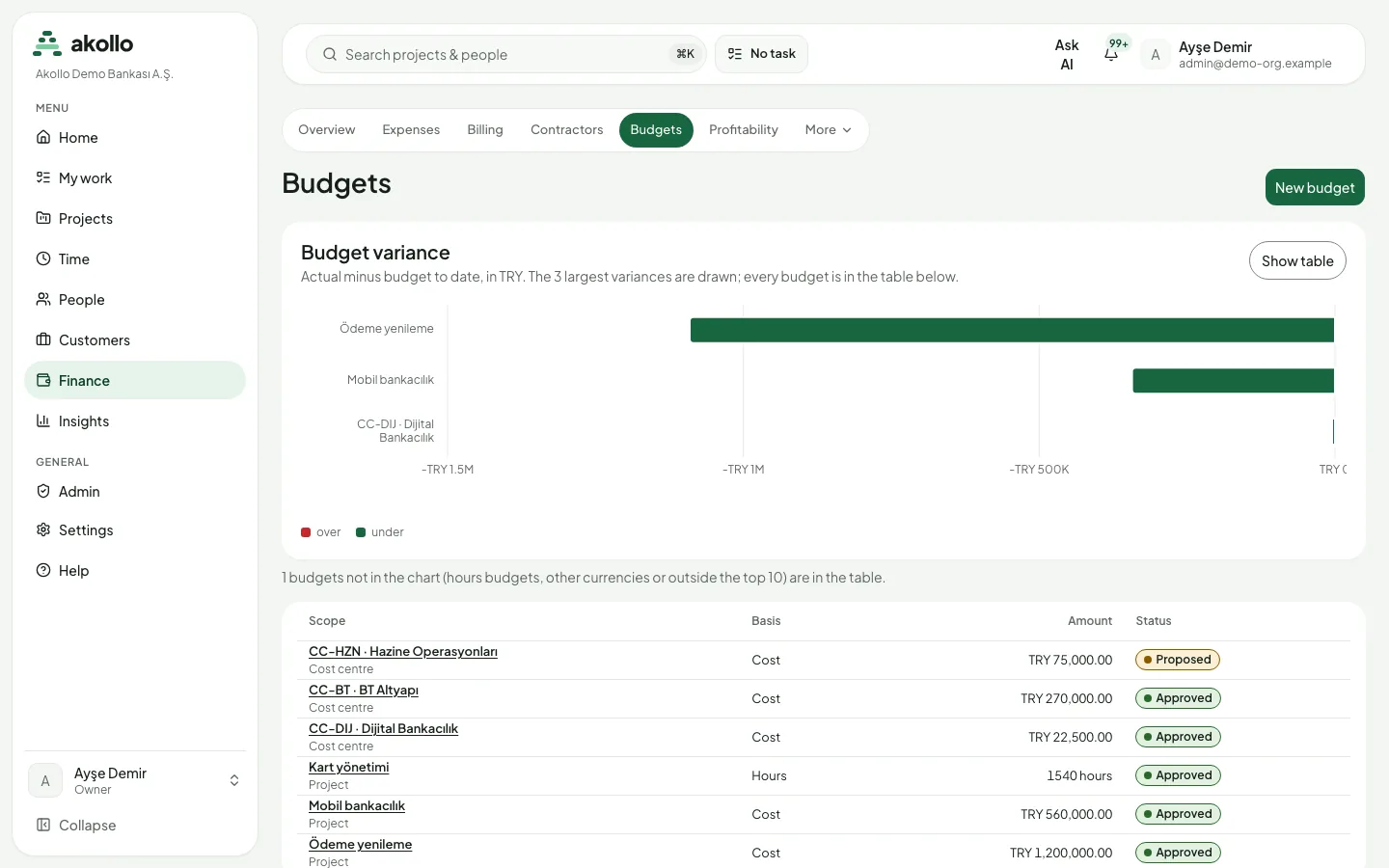This screenshot has height=868, width=1389.
Task: Focus the Search projects & people field
Action: pyautogui.click(x=506, y=54)
